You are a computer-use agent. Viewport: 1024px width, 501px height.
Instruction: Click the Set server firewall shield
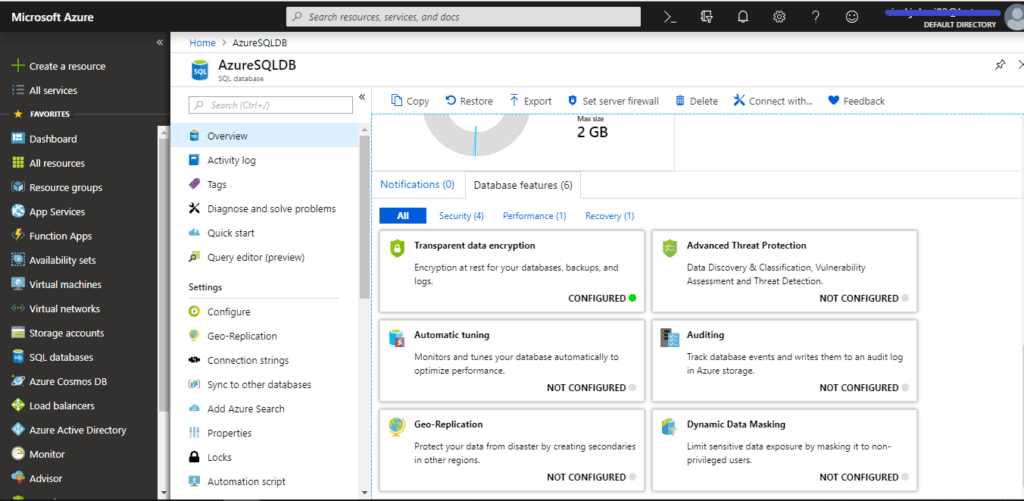click(x=572, y=101)
